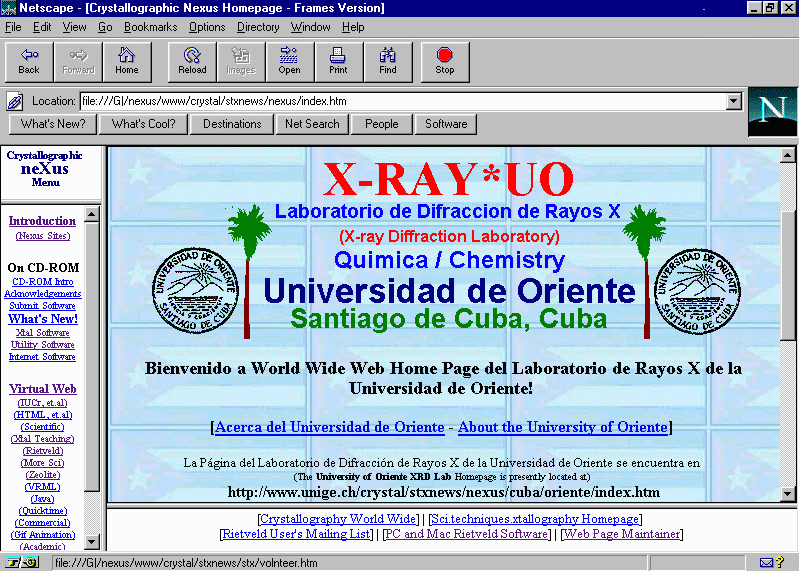Click the Images toolbar button

click(241, 62)
